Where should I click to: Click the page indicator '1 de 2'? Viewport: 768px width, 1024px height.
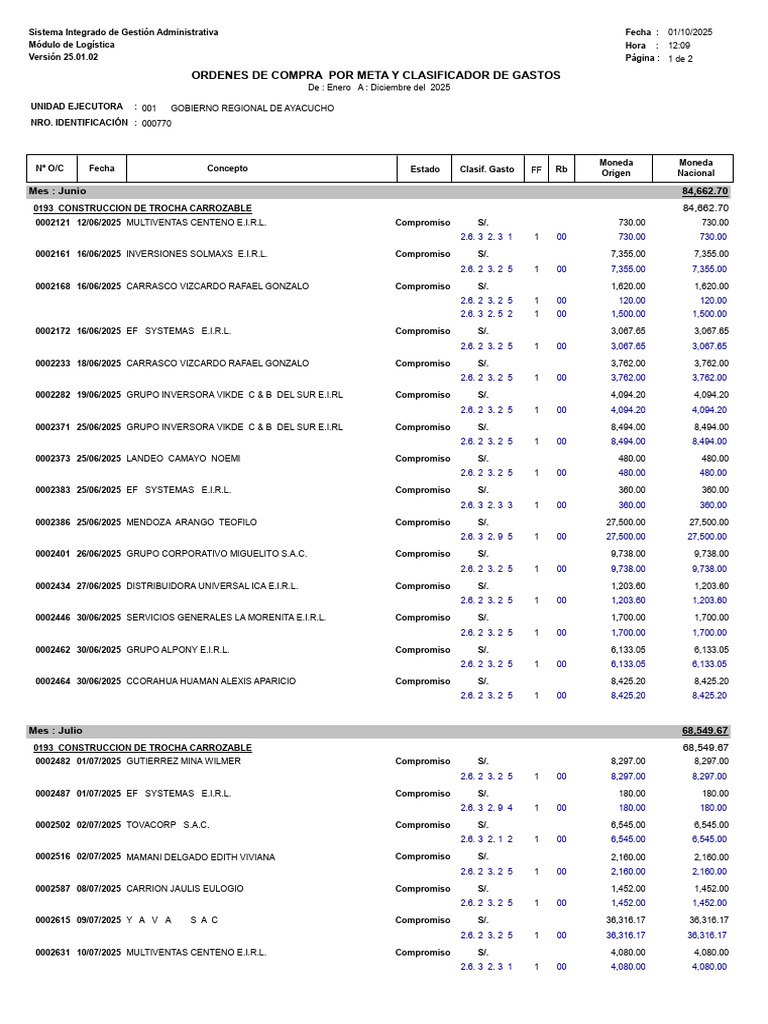coord(680,59)
